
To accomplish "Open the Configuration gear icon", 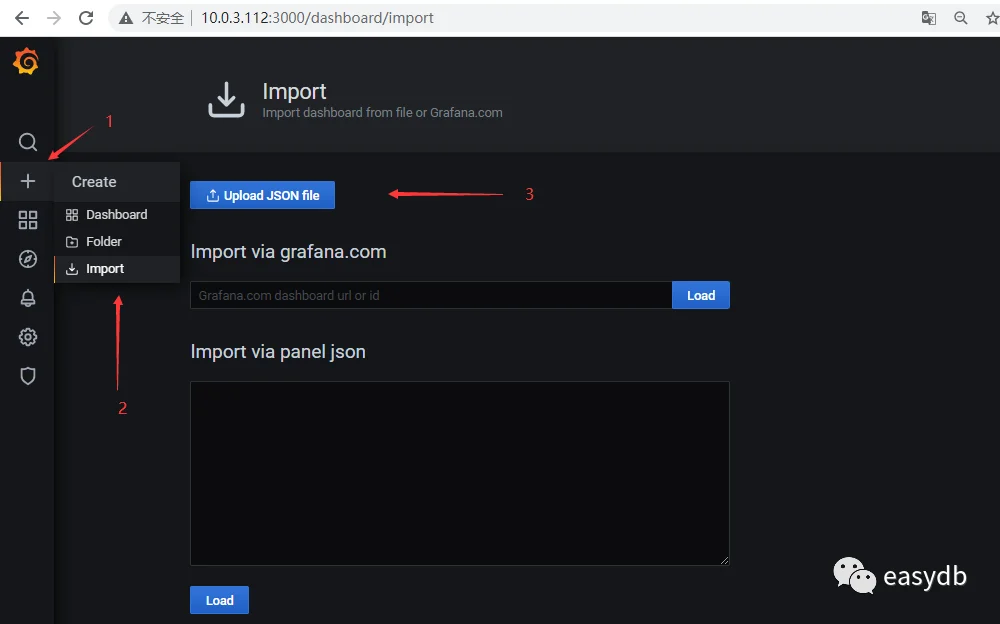I will 27,337.
